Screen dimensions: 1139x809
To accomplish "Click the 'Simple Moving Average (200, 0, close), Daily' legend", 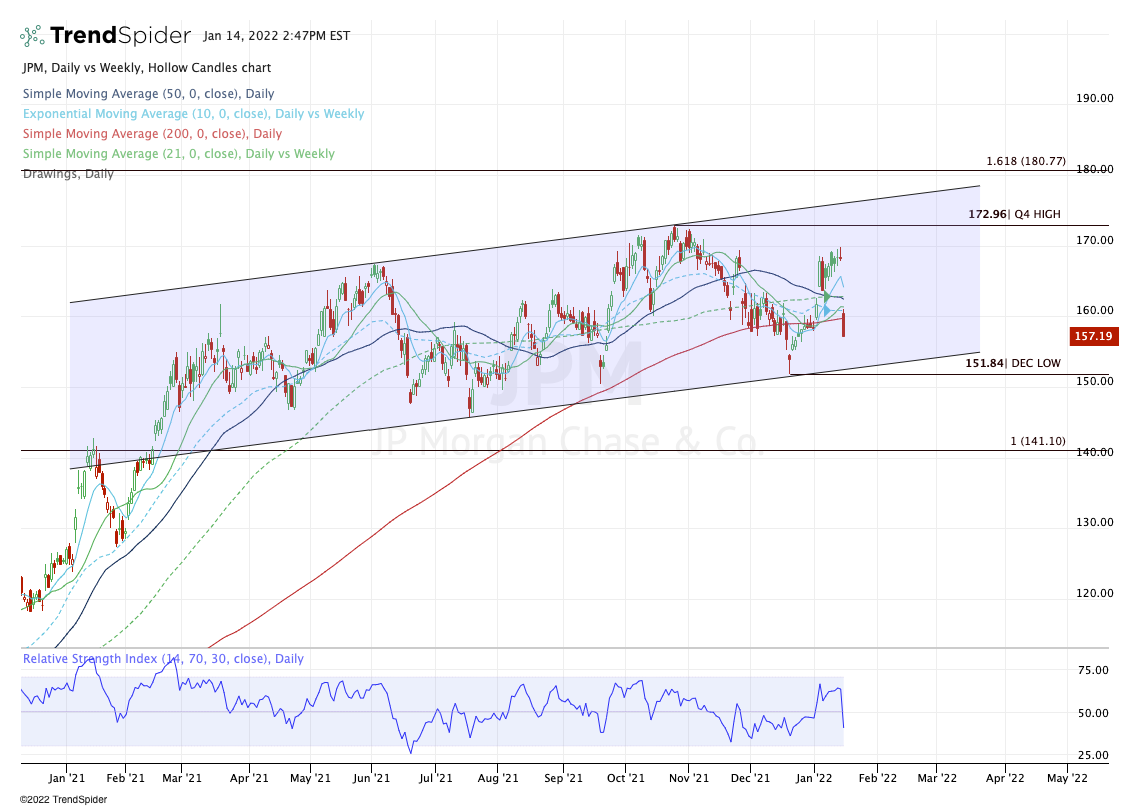I will pos(152,134).
